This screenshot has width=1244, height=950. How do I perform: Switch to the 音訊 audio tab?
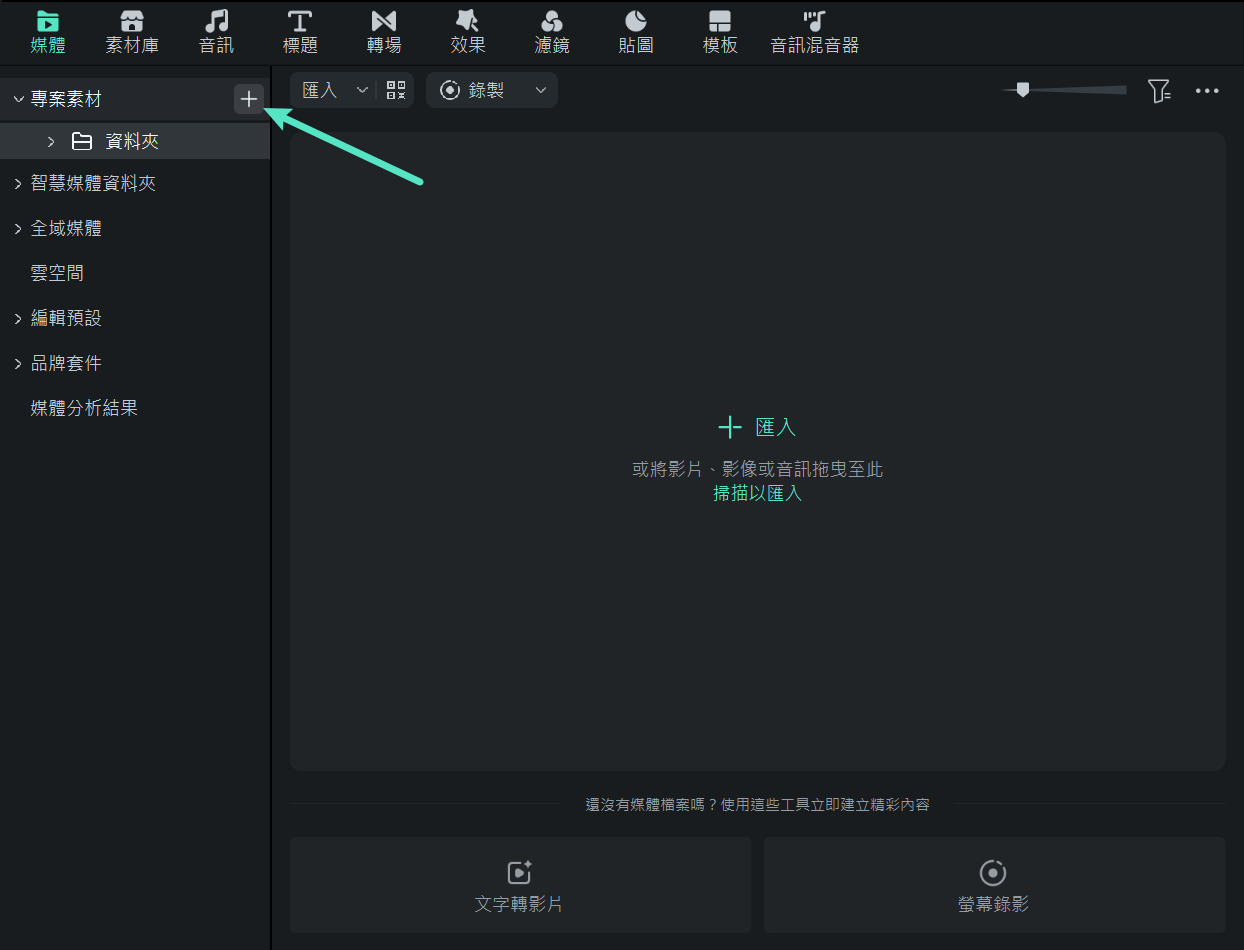tap(216, 32)
